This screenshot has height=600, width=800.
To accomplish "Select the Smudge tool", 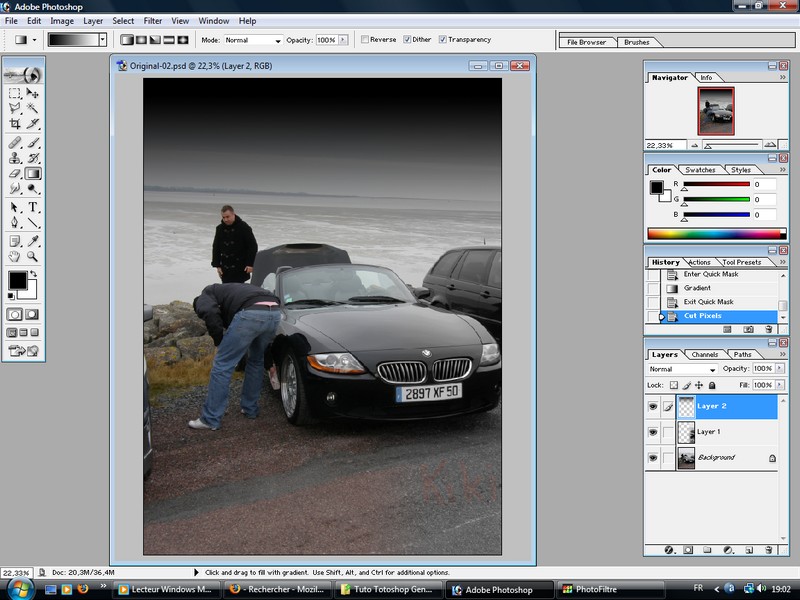I will pyautogui.click(x=15, y=189).
